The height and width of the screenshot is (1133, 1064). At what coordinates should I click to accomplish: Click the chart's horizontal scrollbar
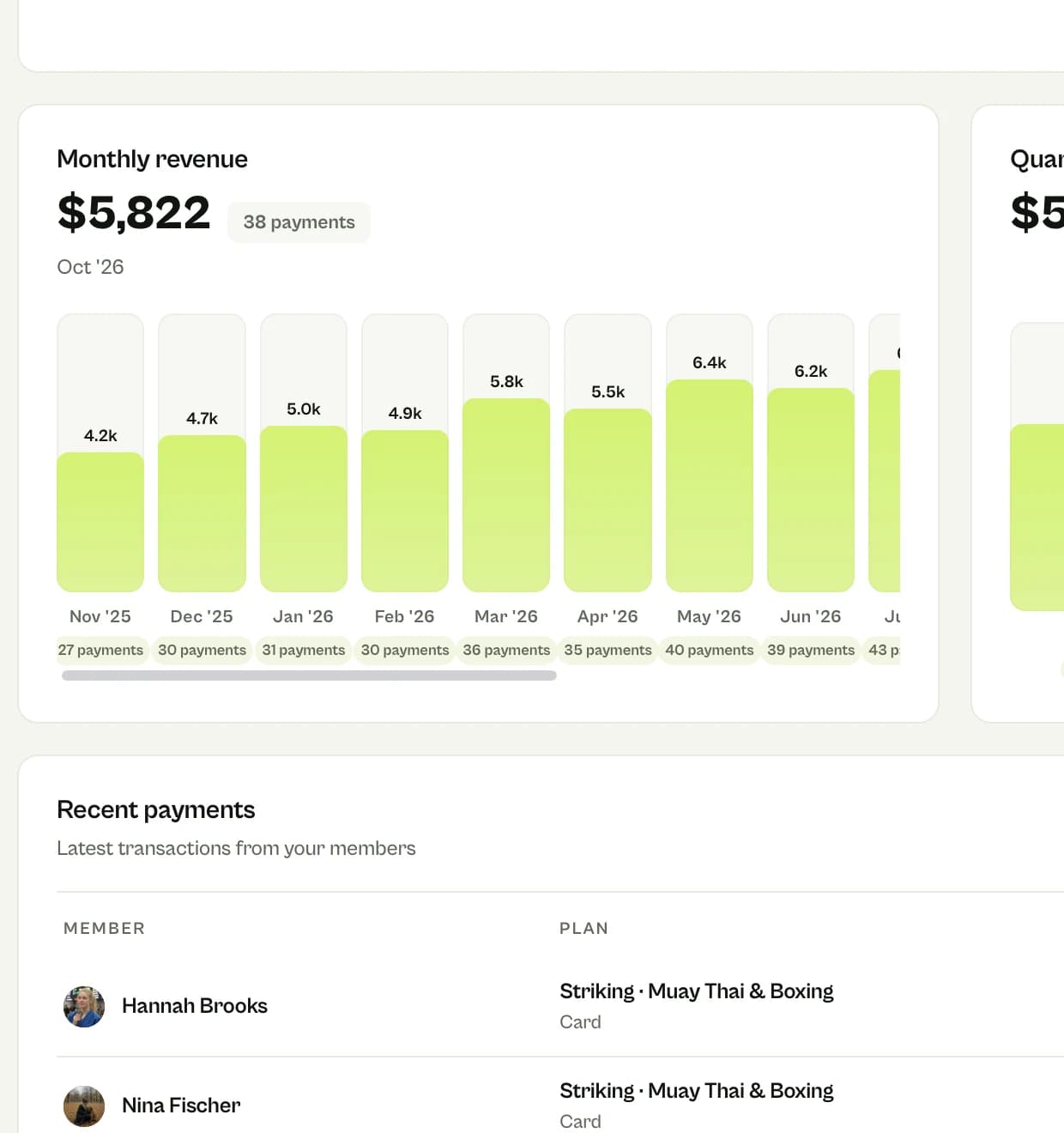[309, 676]
